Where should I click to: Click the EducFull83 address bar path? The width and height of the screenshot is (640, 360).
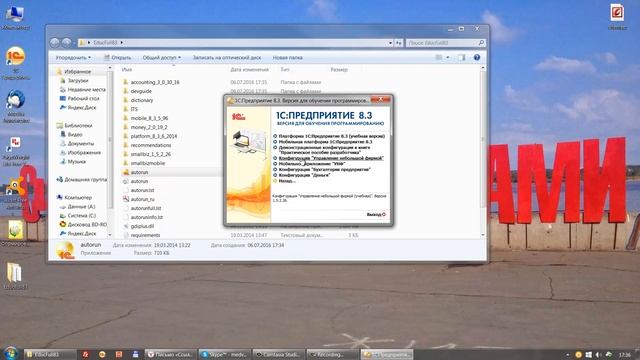(x=105, y=42)
